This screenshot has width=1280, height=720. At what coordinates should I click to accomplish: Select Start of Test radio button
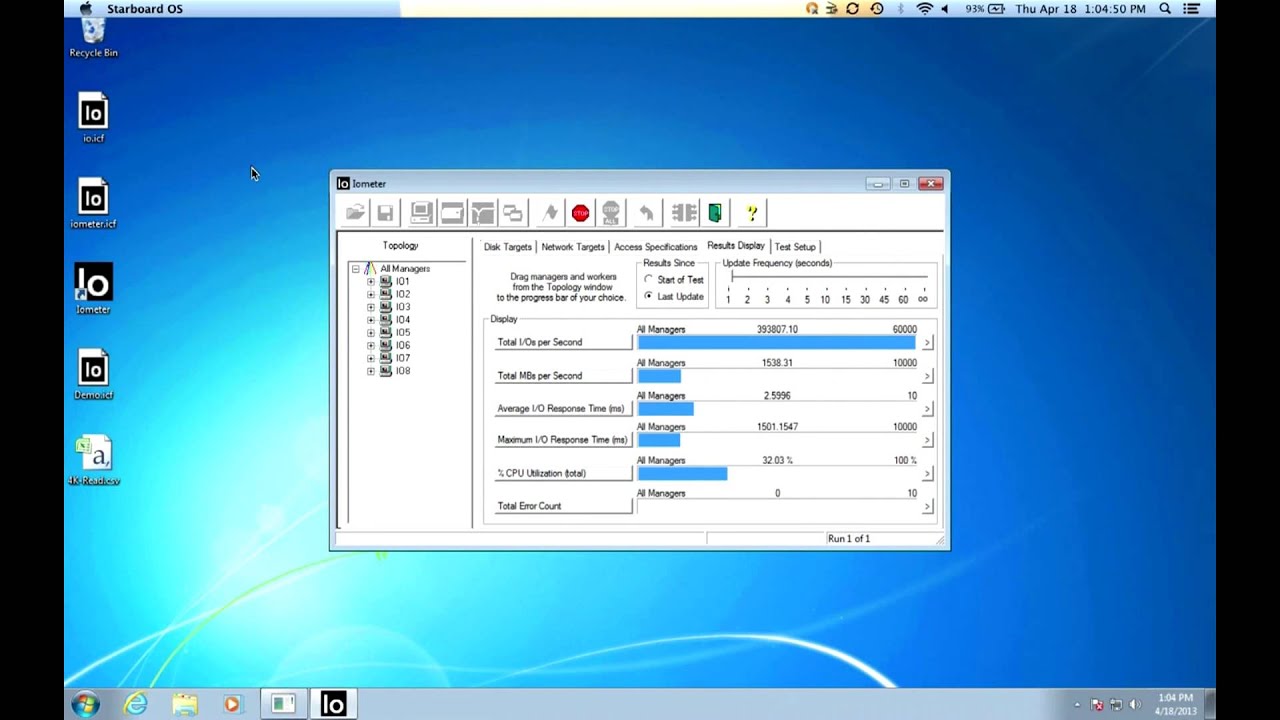coord(648,280)
